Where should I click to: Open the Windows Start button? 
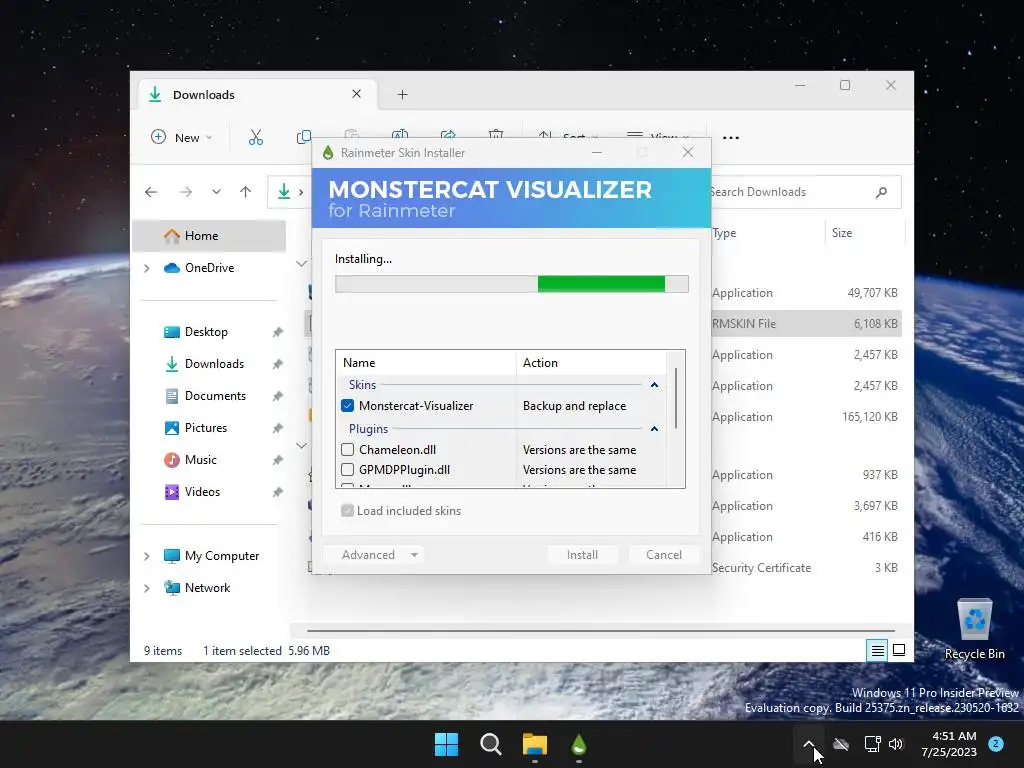pyautogui.click(x=447, y=744)
